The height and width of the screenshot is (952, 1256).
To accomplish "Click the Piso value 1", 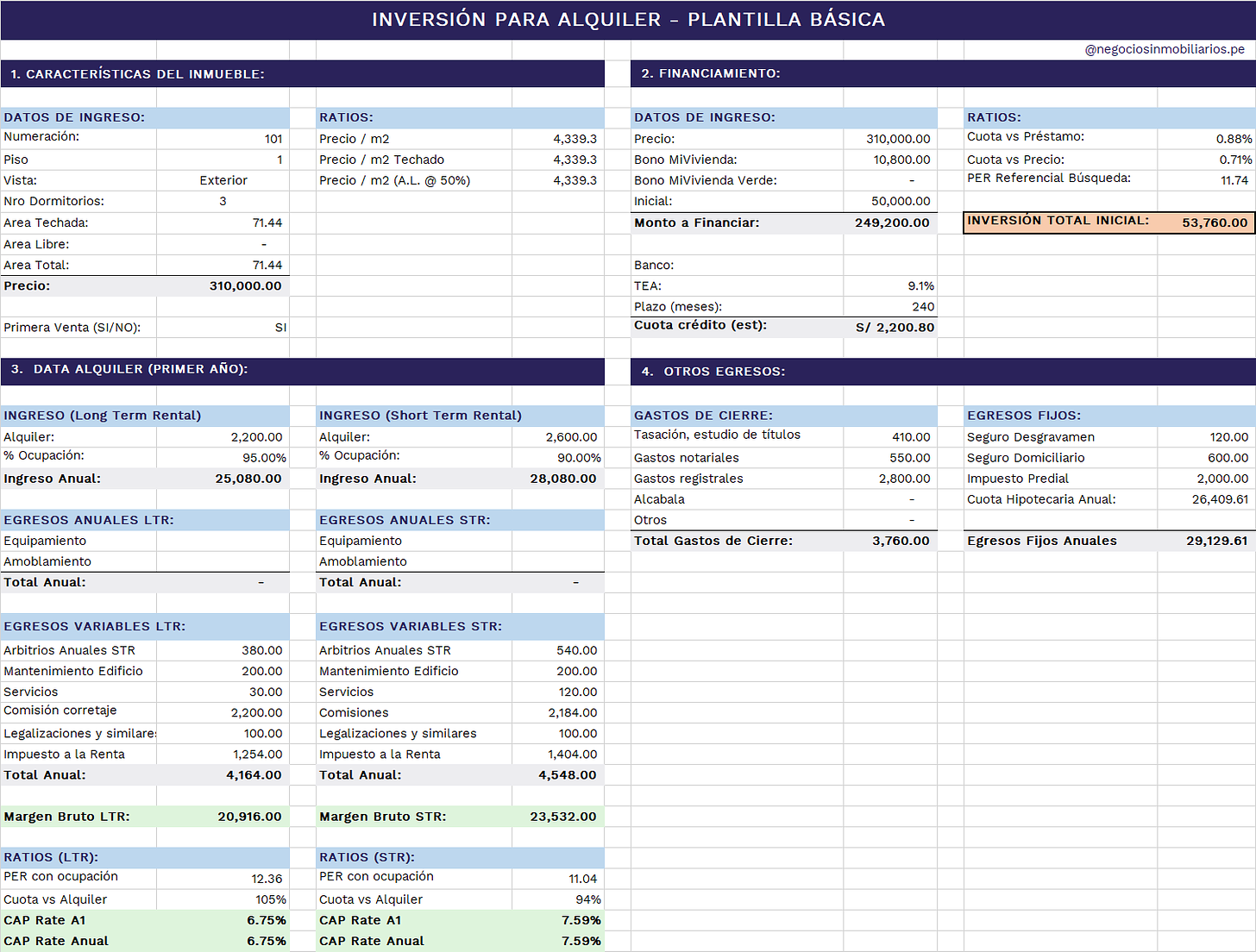I will [x=223, y=160].
